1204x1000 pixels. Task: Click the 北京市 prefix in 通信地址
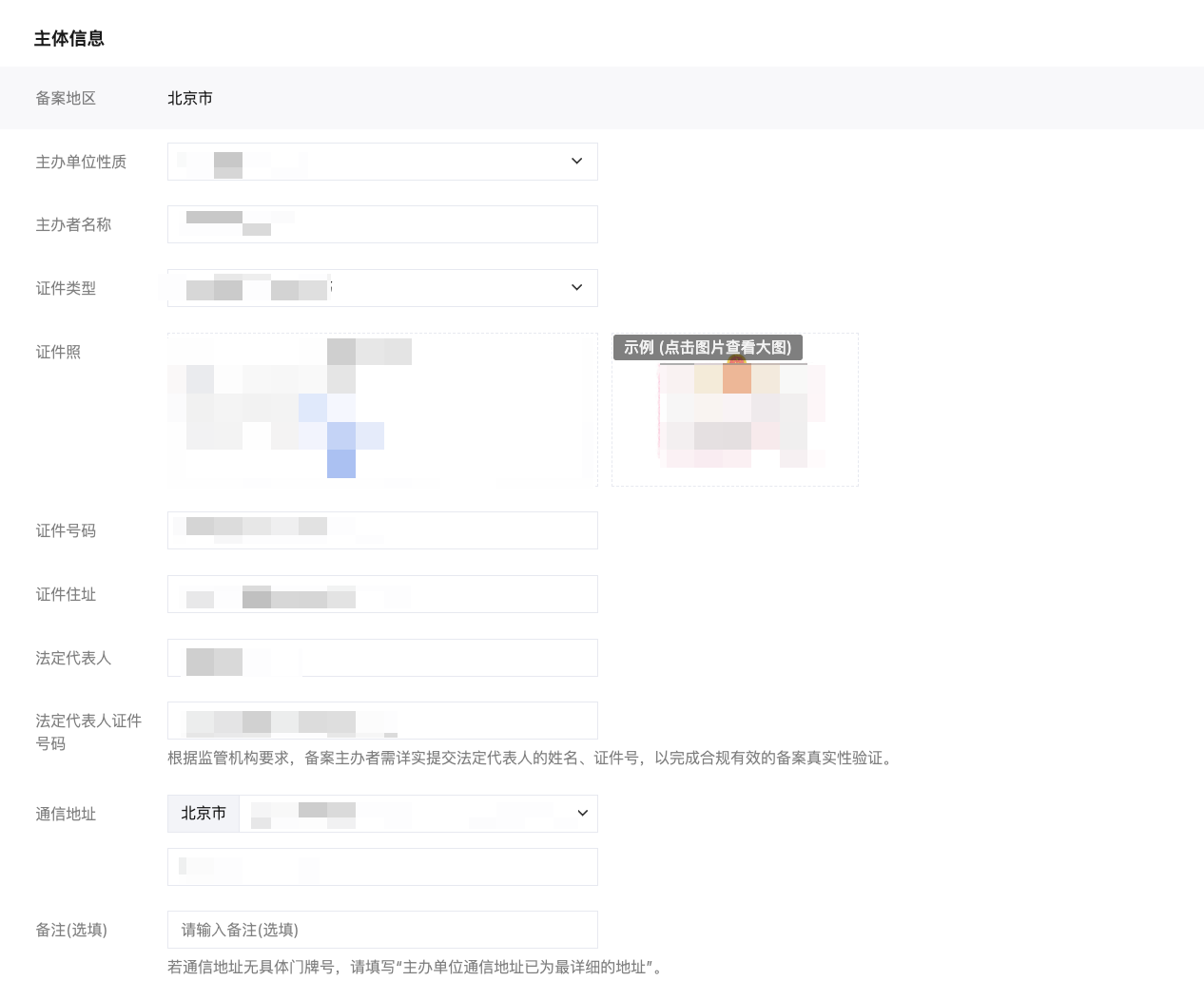(204, 814)
